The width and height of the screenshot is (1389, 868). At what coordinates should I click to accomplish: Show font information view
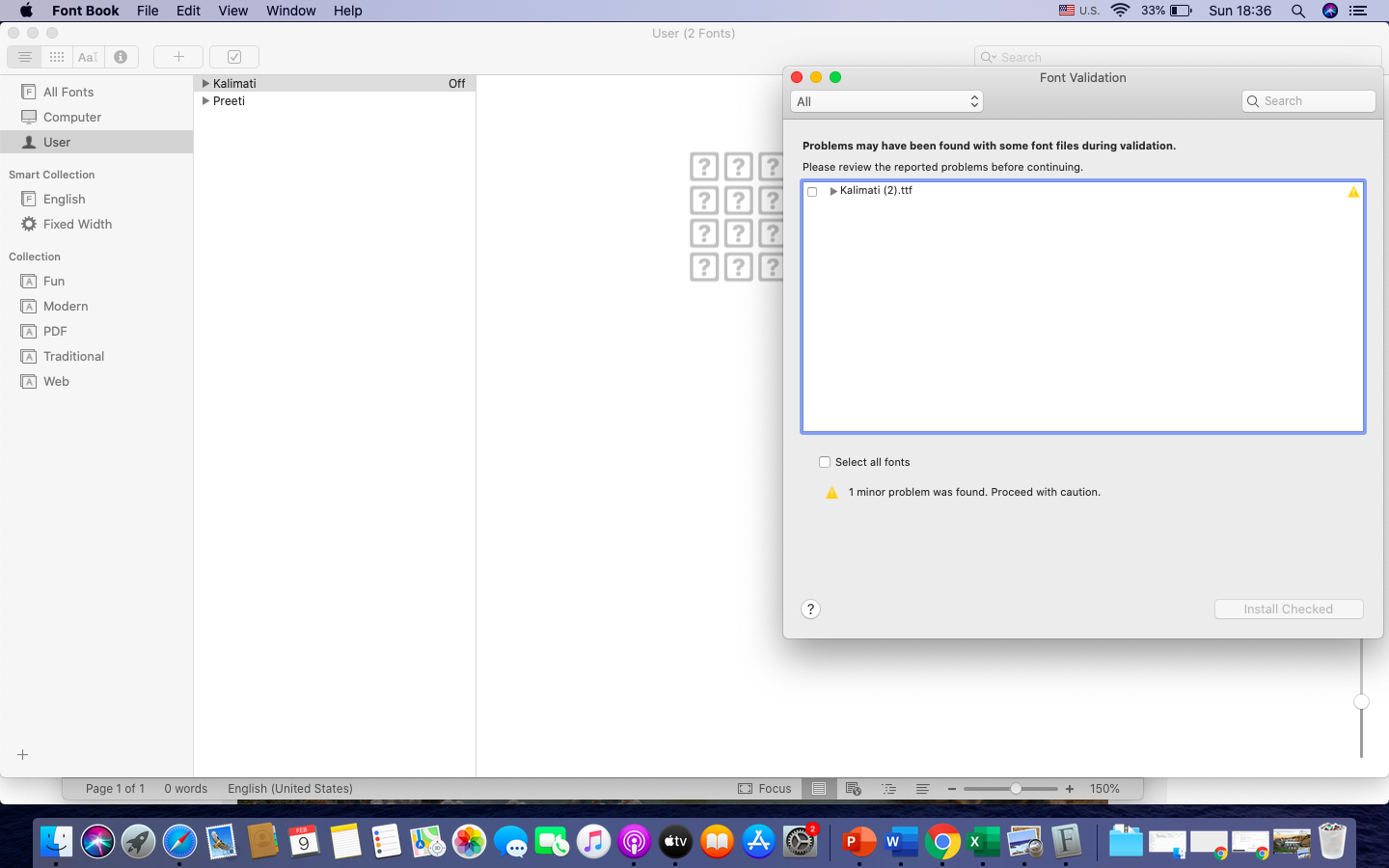(x=121, y=57)
